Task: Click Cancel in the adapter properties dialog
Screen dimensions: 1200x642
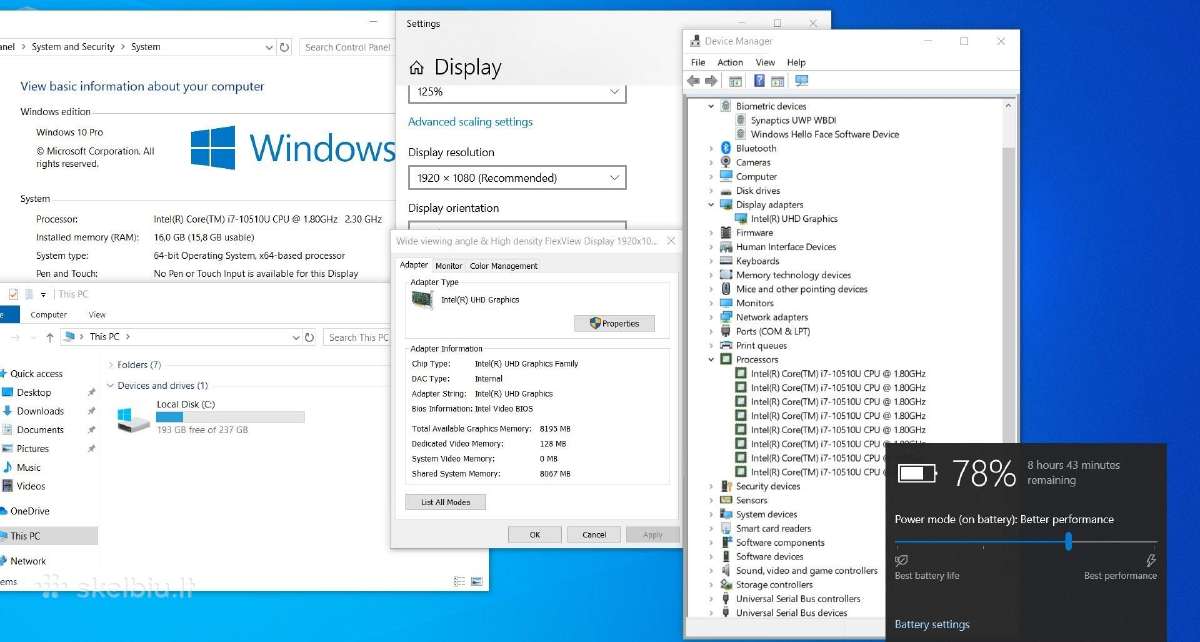Action: click(594, 535)
